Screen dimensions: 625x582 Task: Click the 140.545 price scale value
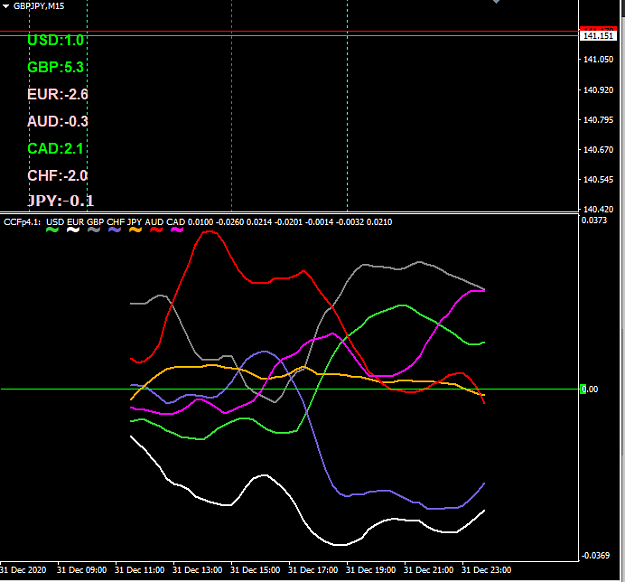click(x=598, y=180)
